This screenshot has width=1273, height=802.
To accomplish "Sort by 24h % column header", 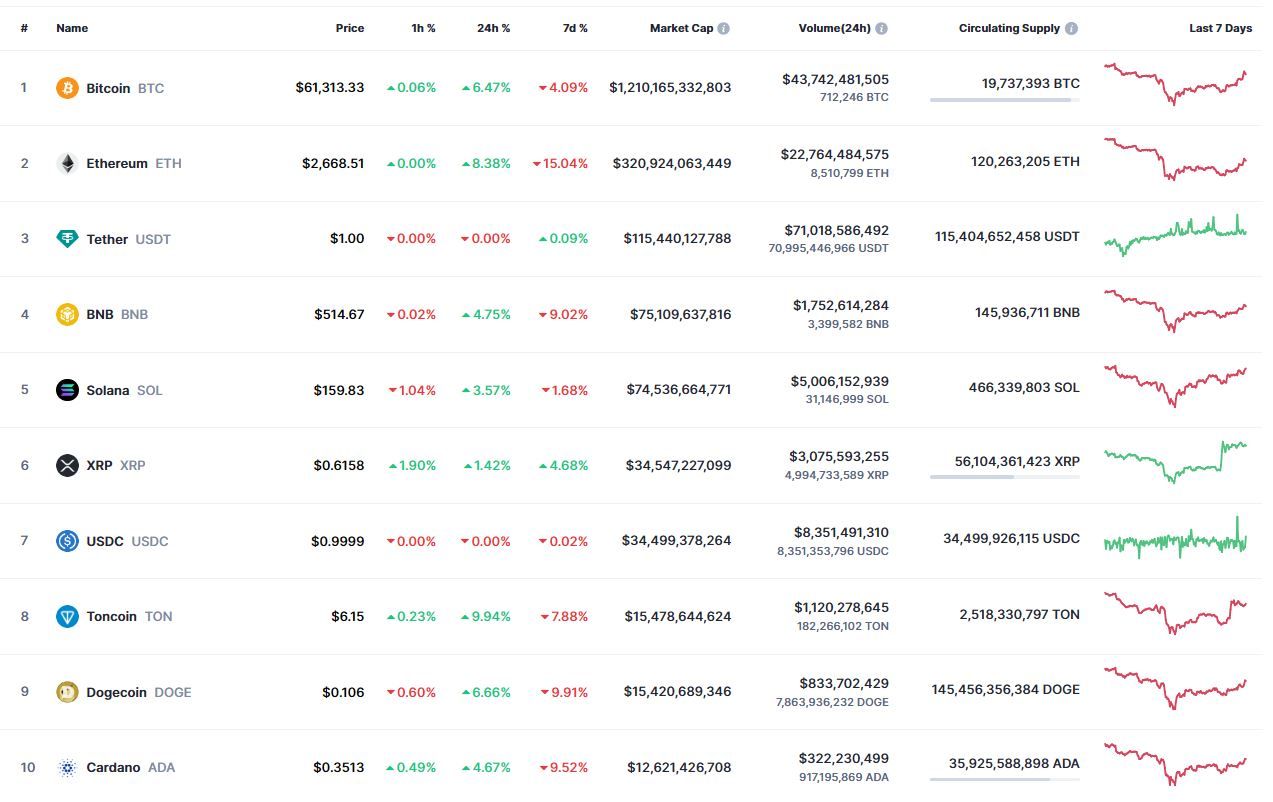I will coord(493,28).
